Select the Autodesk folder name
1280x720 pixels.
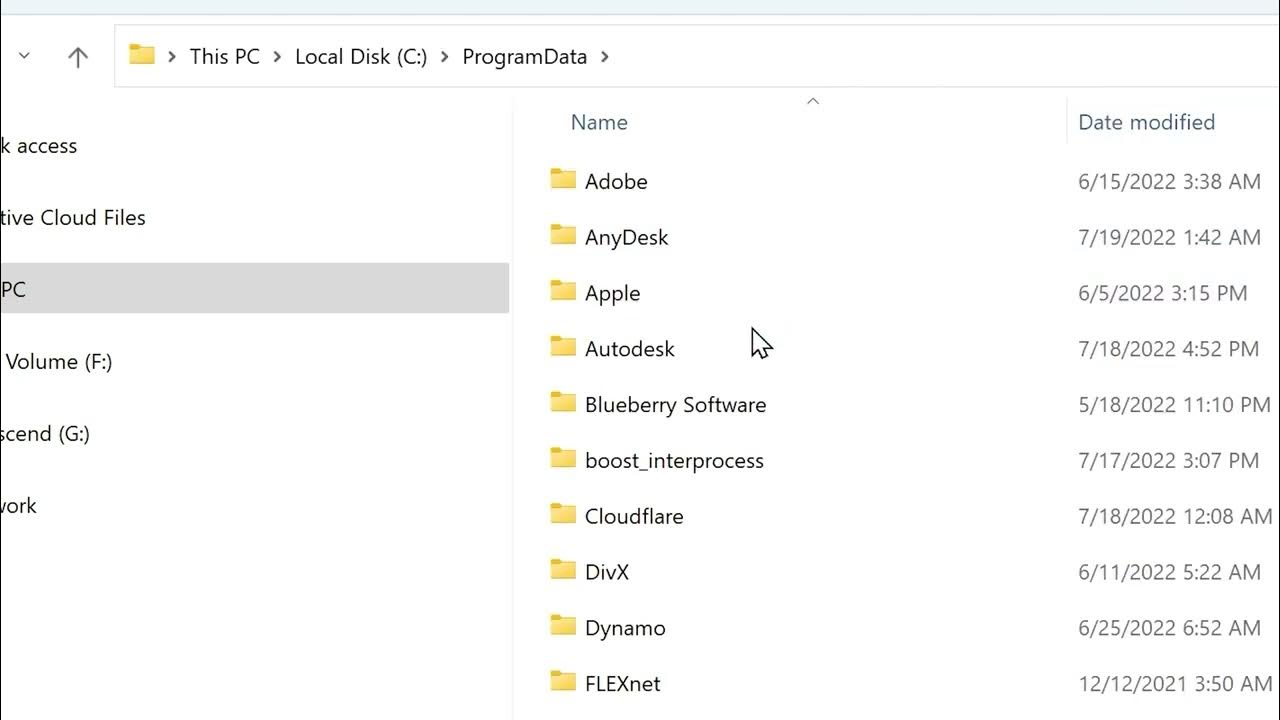pos(630,349)
